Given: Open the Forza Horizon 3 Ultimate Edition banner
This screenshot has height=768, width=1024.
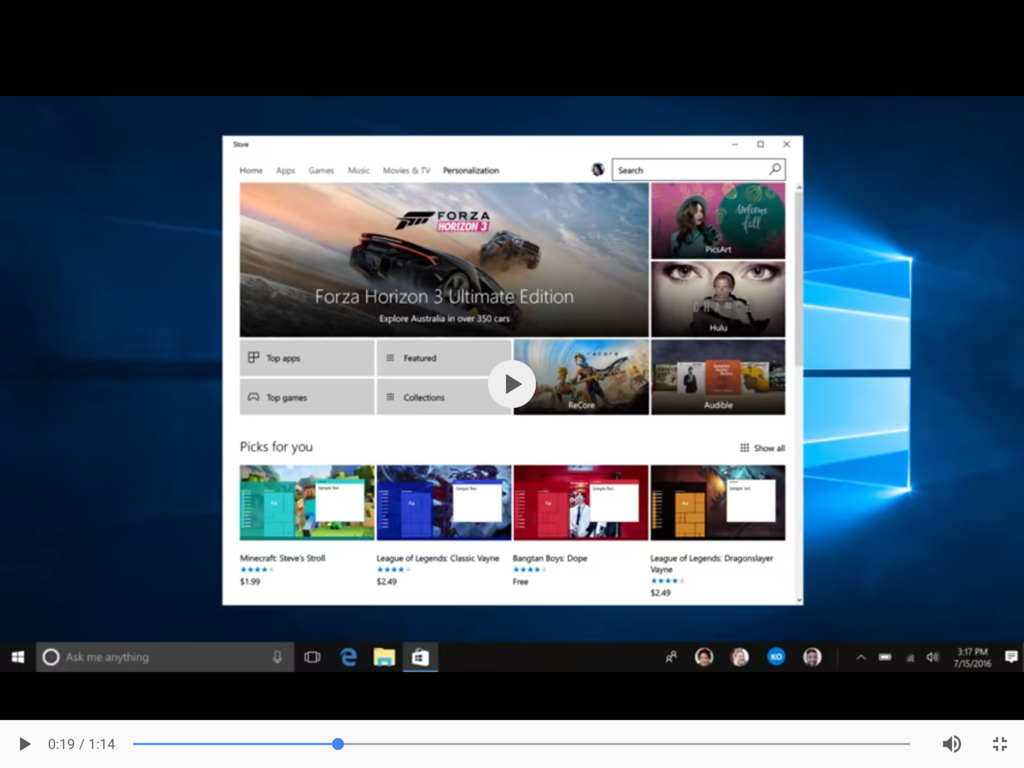Looking at the screenshot, I should pos(444,260).
